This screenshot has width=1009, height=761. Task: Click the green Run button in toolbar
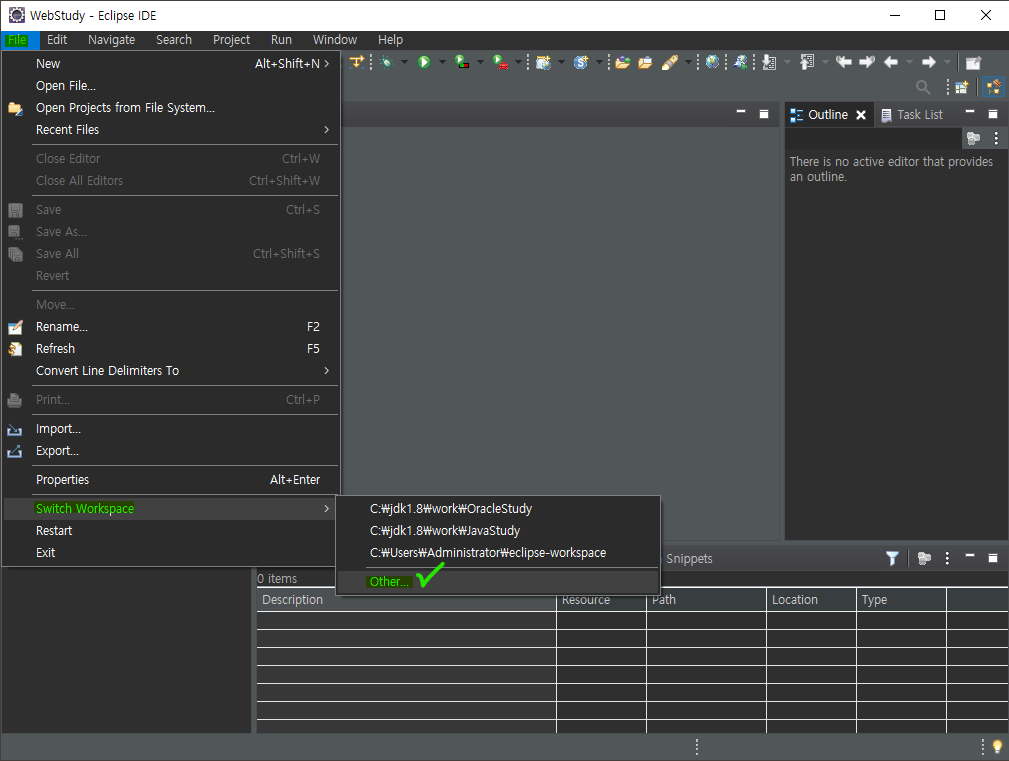pyautogui.click(x=423, y=62)
